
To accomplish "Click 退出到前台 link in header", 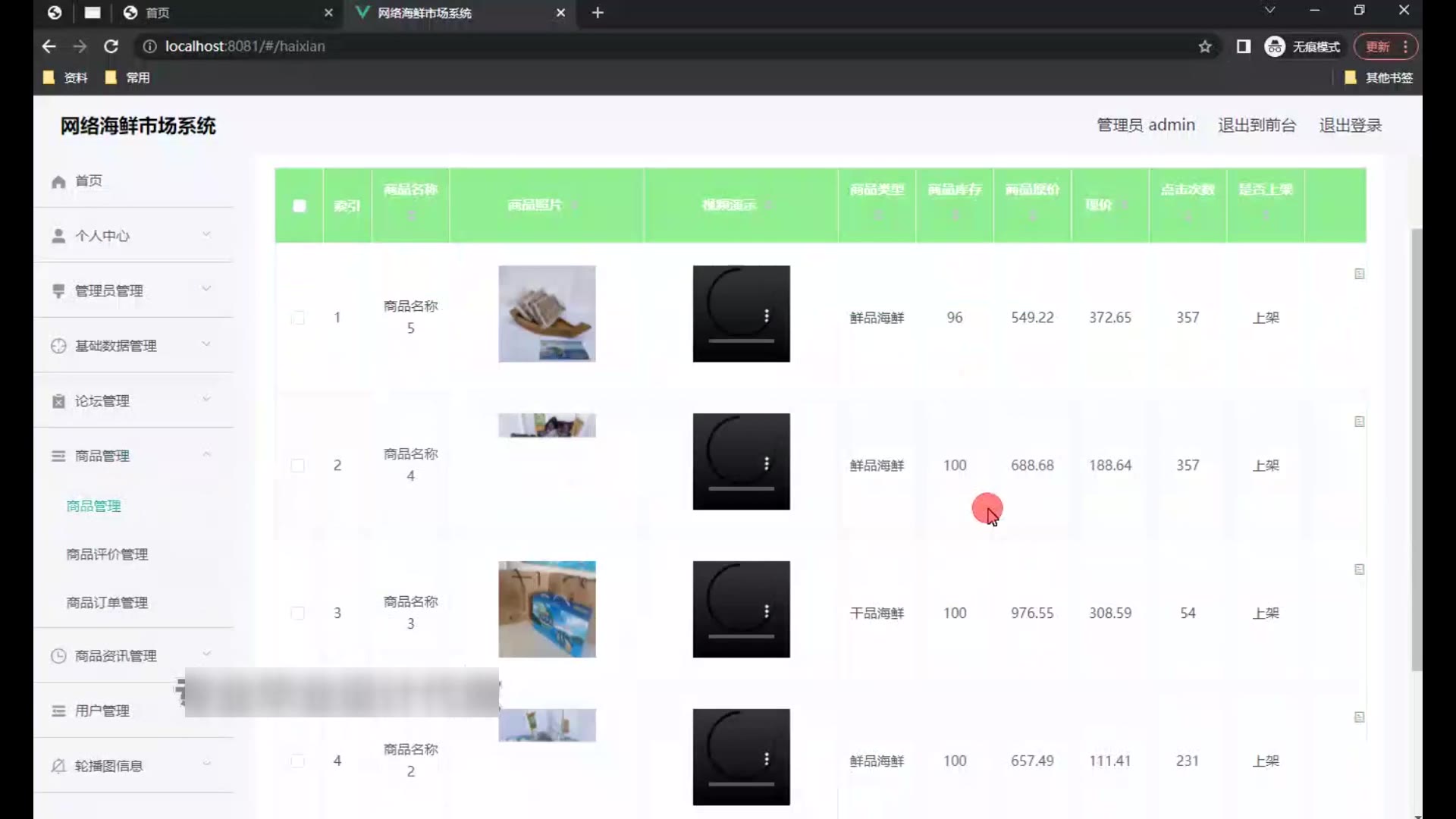I will (1257, 125).
